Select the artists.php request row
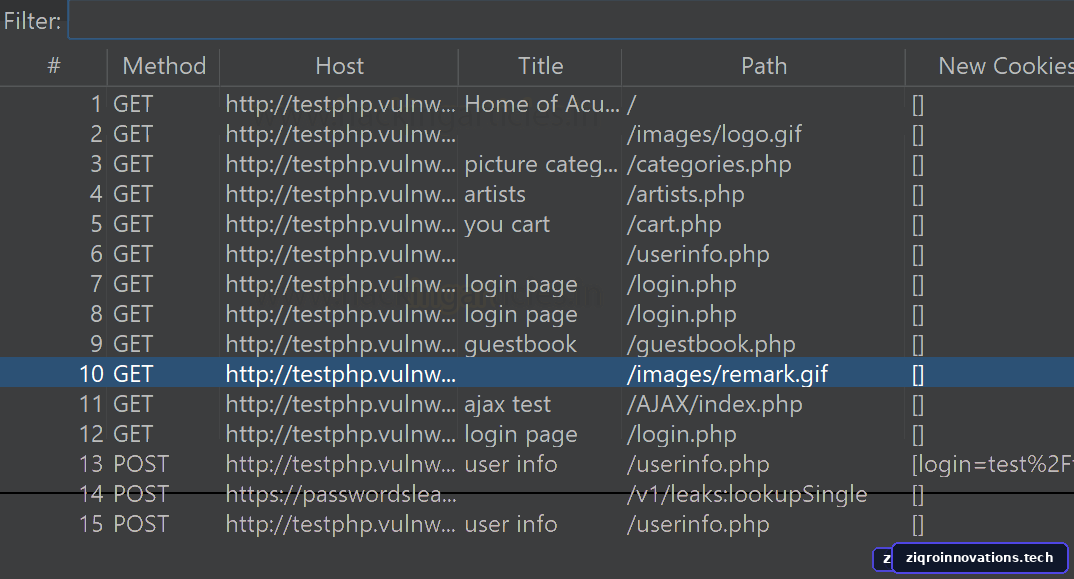The image size is (1074, 579). [x=537, y=195]
